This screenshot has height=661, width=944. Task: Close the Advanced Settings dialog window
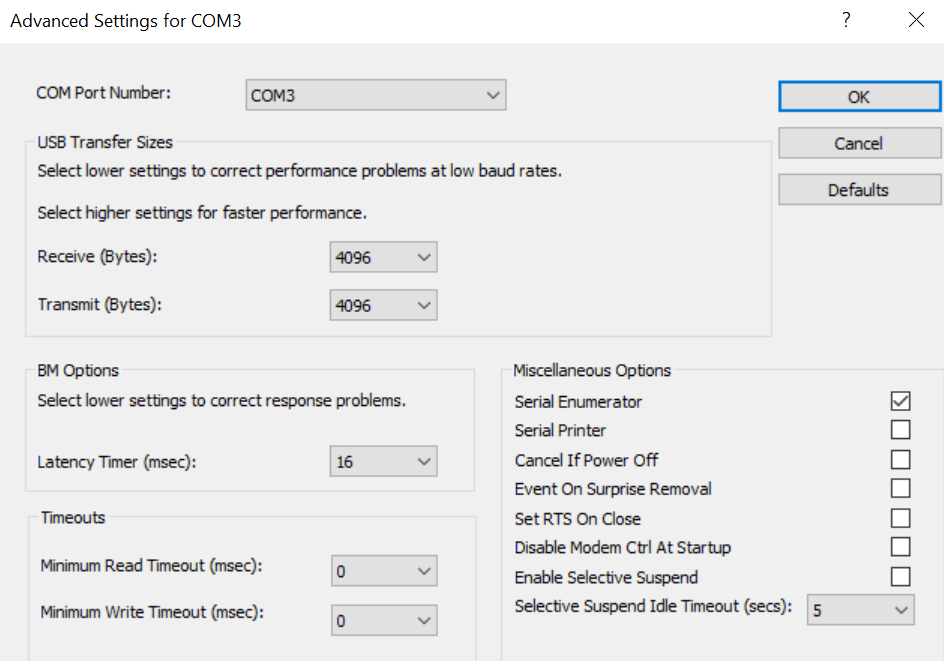click(916, 20)
